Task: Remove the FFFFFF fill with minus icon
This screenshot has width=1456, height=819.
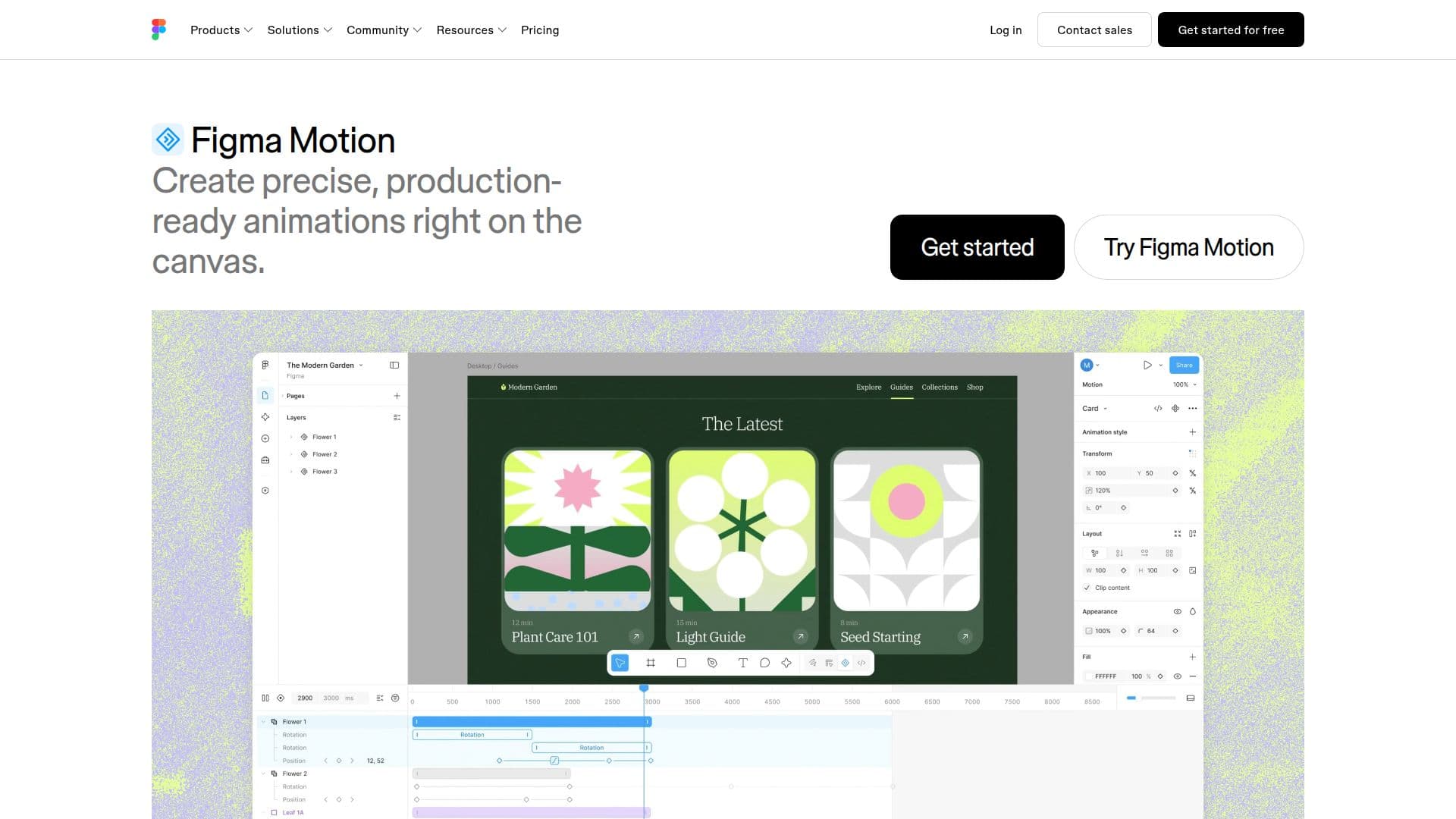Action: 1193,676
